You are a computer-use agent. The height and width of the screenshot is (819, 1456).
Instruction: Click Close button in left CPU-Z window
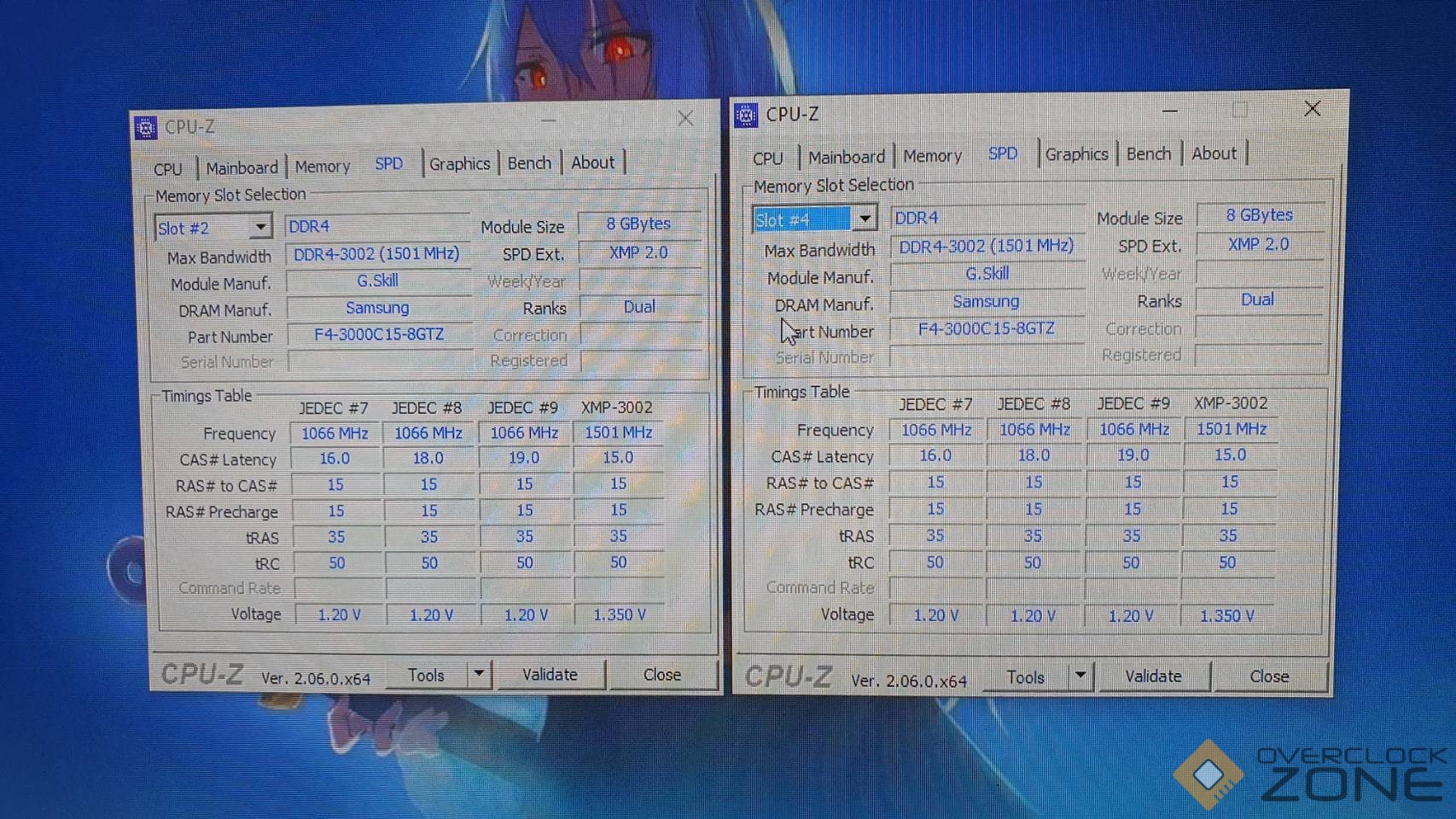662,674
